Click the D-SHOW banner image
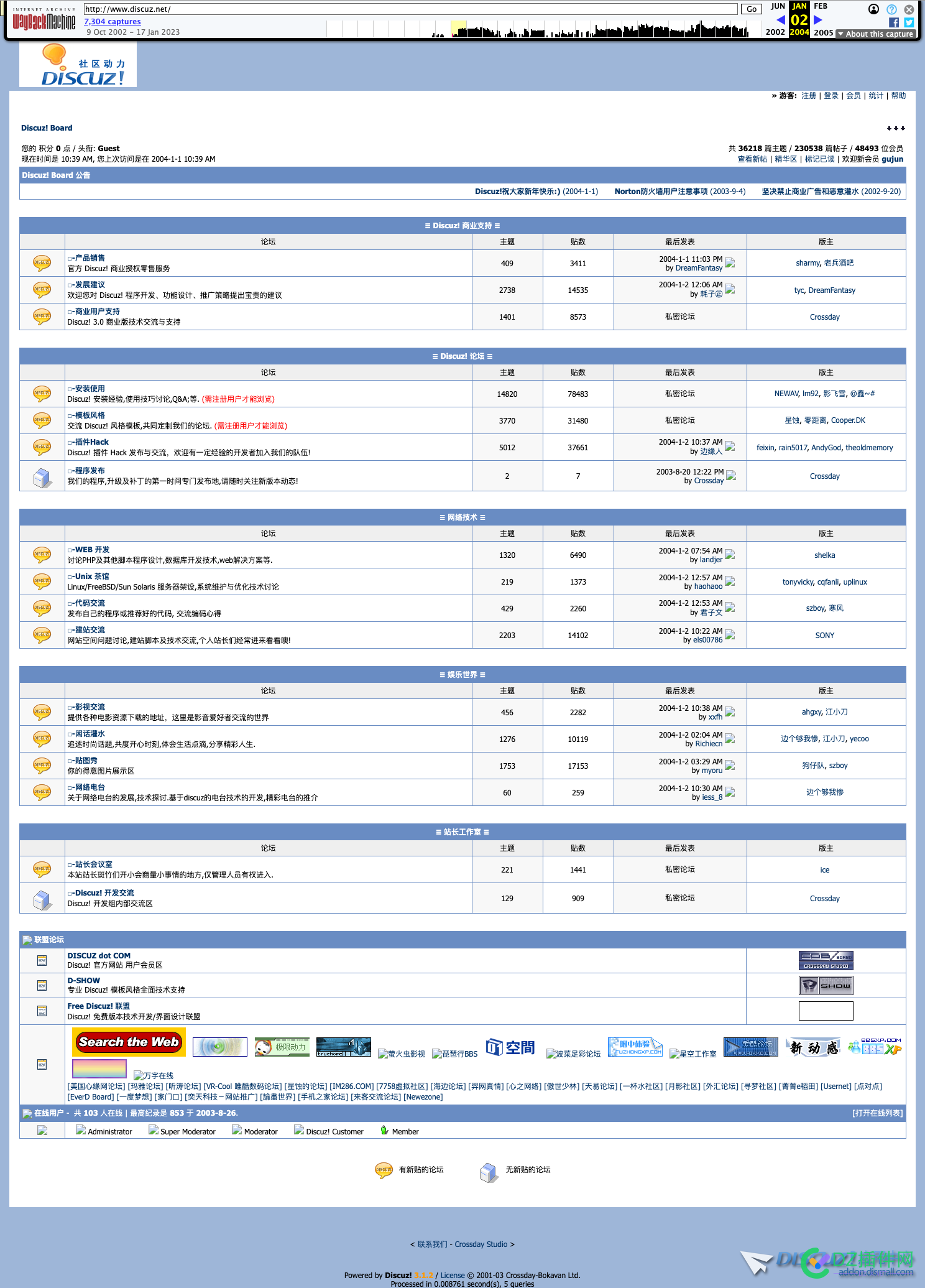The height and width of the screenshot is (1288, 925). 826,985
